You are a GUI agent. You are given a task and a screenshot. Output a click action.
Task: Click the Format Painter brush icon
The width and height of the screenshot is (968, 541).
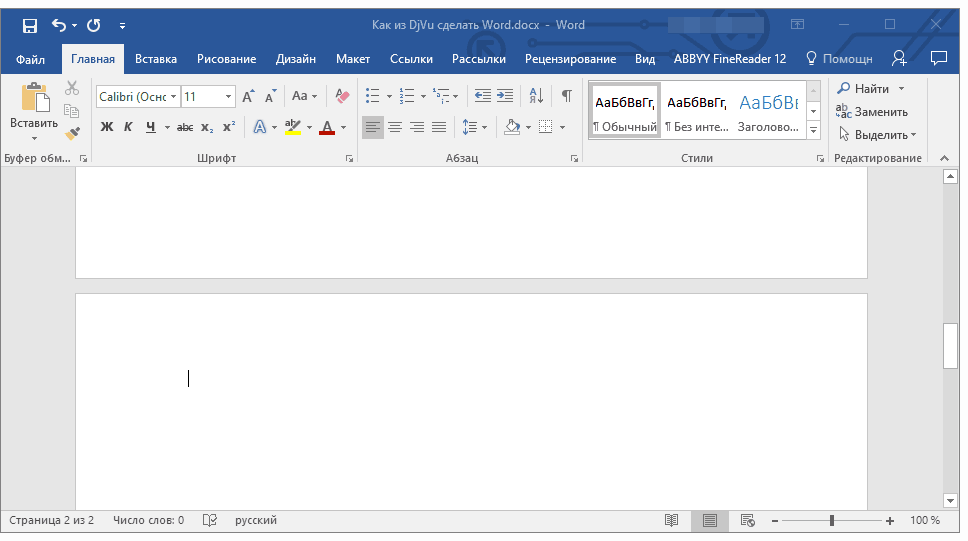click(x=72, y=132)
